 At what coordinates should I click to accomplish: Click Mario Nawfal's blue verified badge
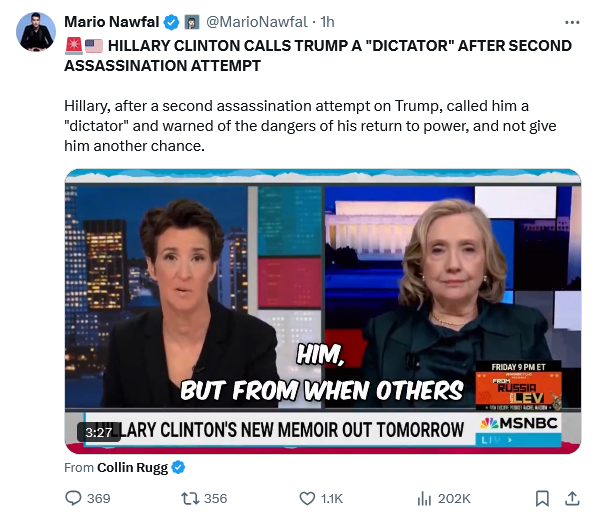[x=171, y=22]
